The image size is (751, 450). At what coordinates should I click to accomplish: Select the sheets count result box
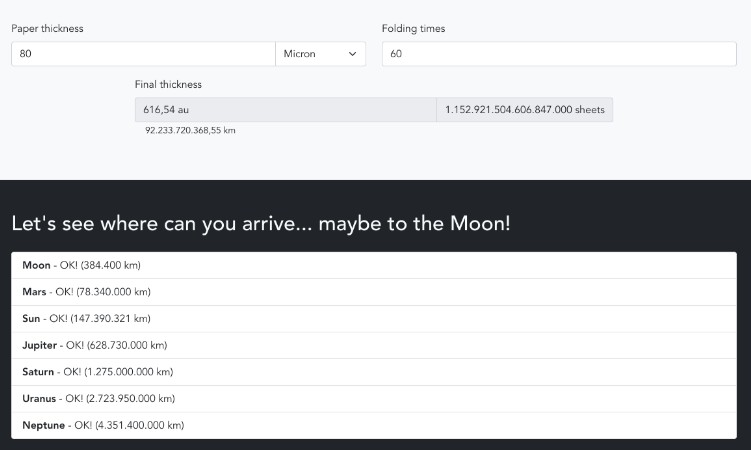(x=524, y=110)
